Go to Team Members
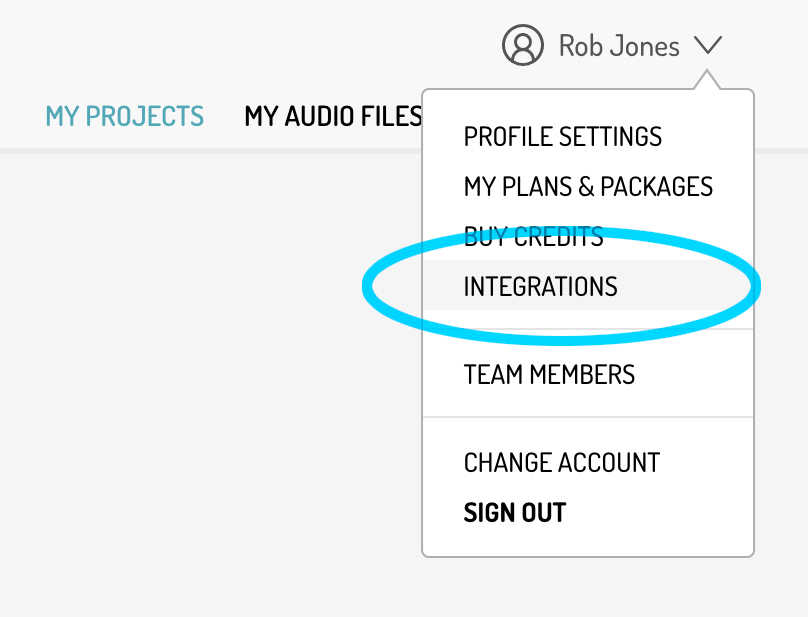Image resolution: width=808 pixels, height=617 pixels. tap(549, 374)
